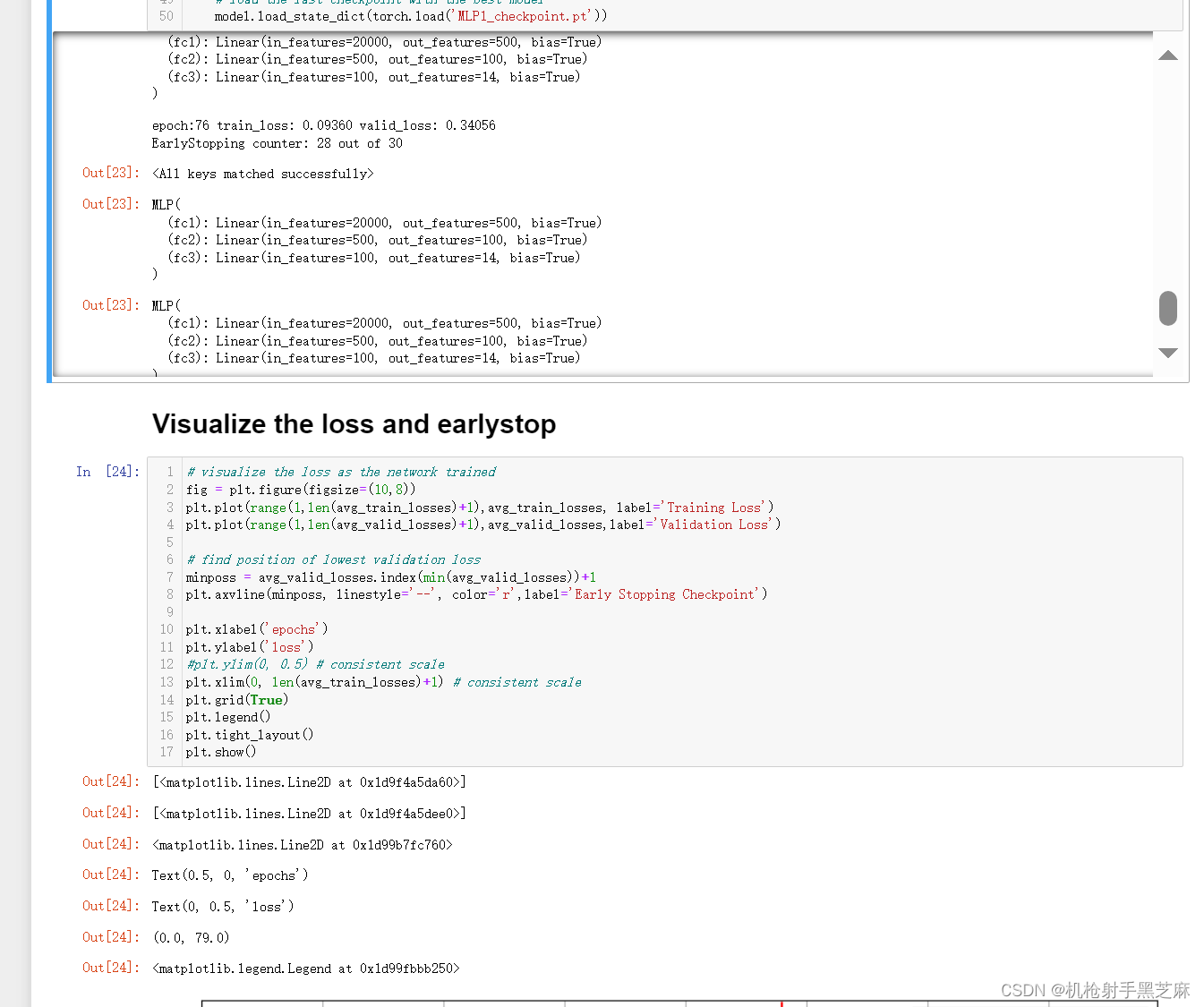
Task: Click Line2D output at 0x1d99b7fc760
Action: coord(302,845)
